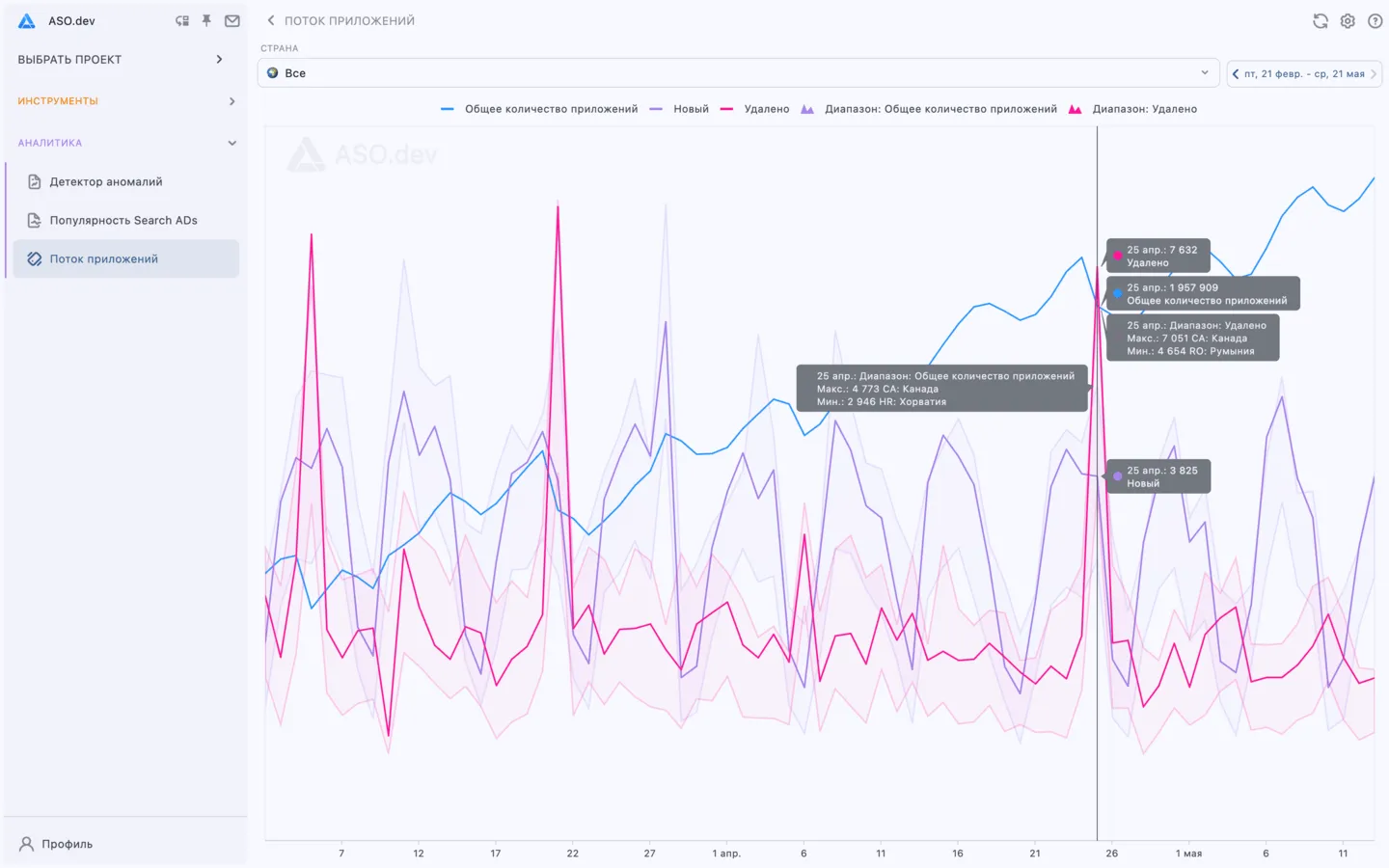Open settings via the gear icon
This screenshot has height=868, width=1389.
[1348, 21]
